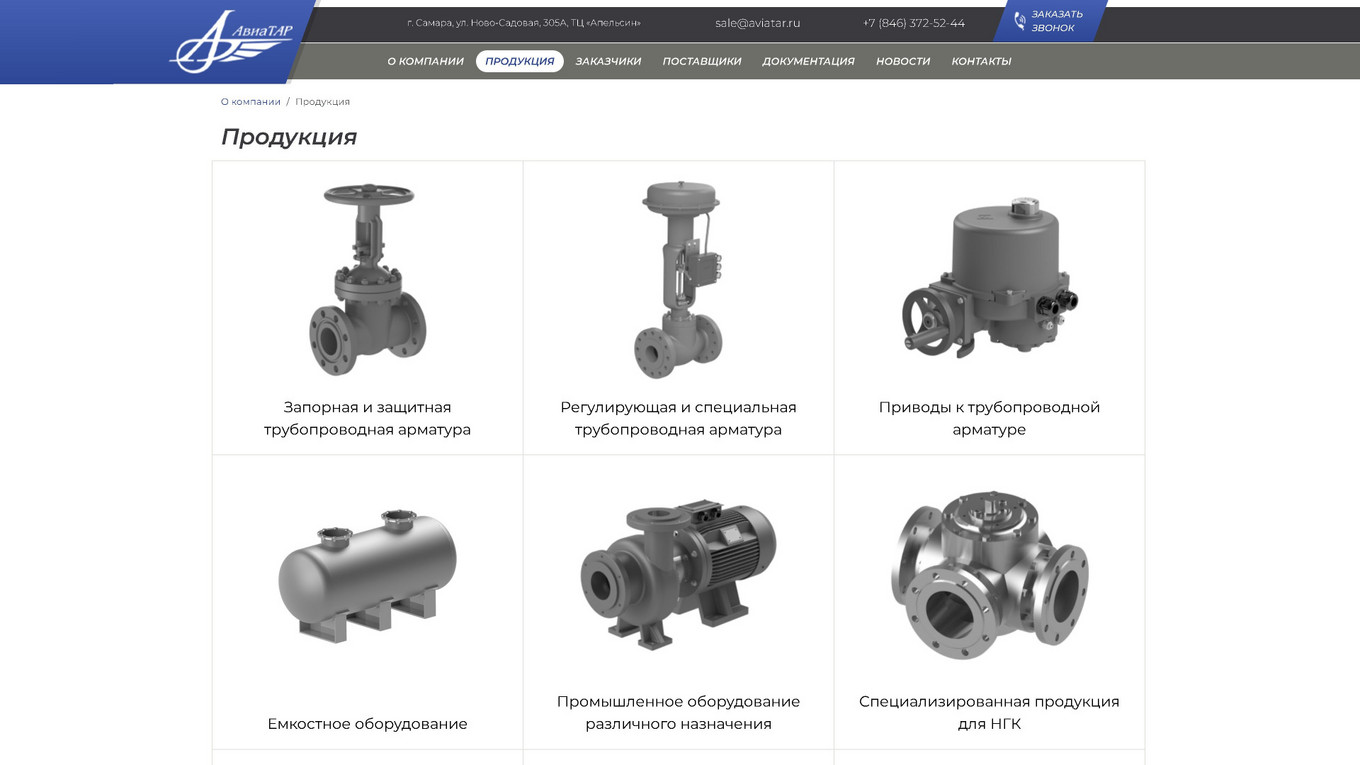Click the Продукция page heading
Image resolution: width=1360 pixels, height=765 pixels.
(289, 137)
